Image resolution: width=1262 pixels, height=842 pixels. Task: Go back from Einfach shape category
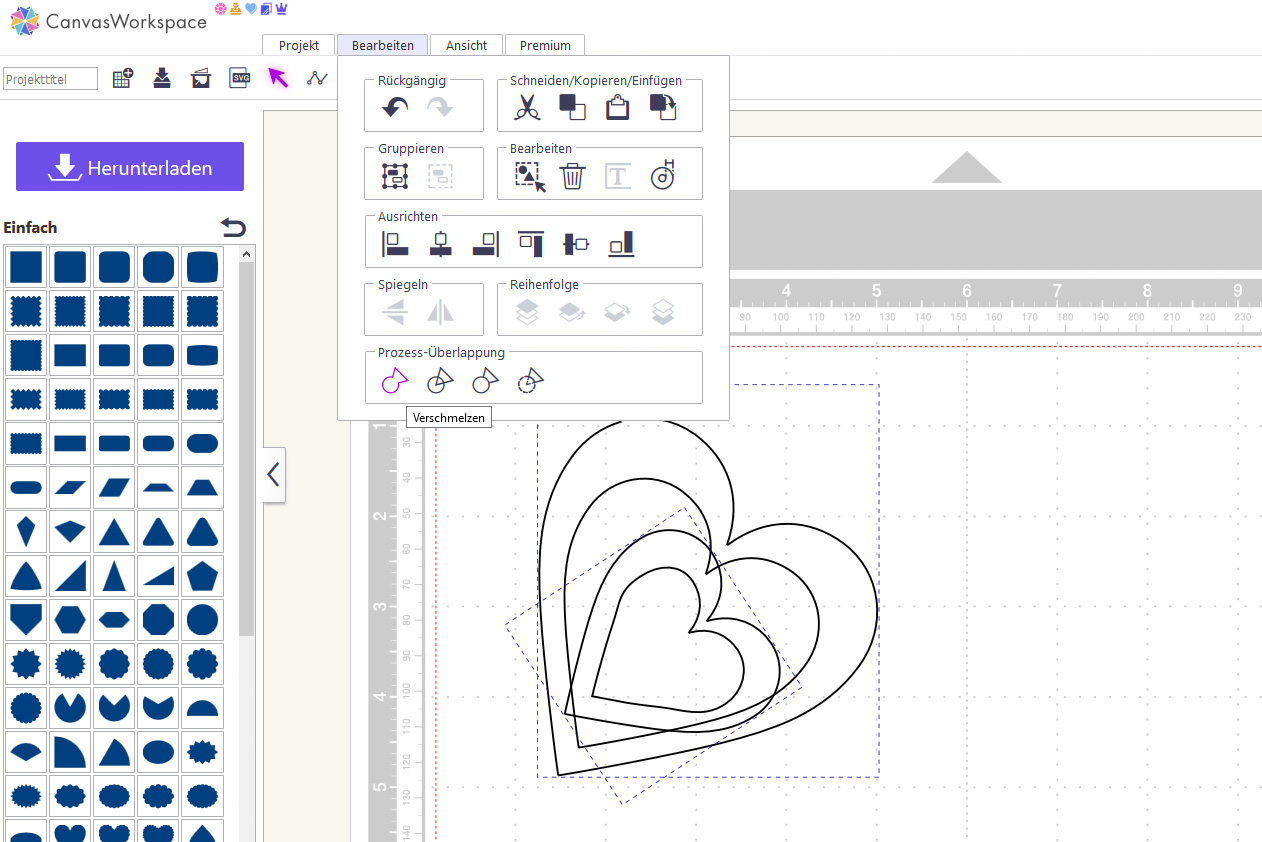pos(233,227)
